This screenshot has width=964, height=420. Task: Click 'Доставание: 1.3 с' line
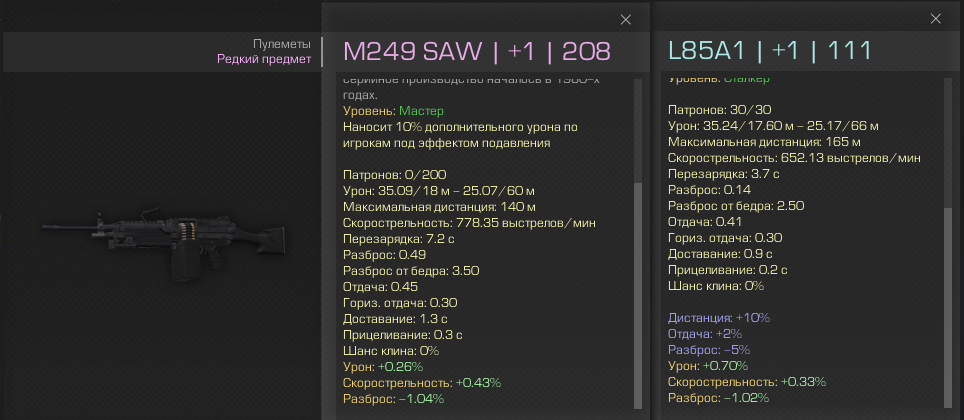397,319
